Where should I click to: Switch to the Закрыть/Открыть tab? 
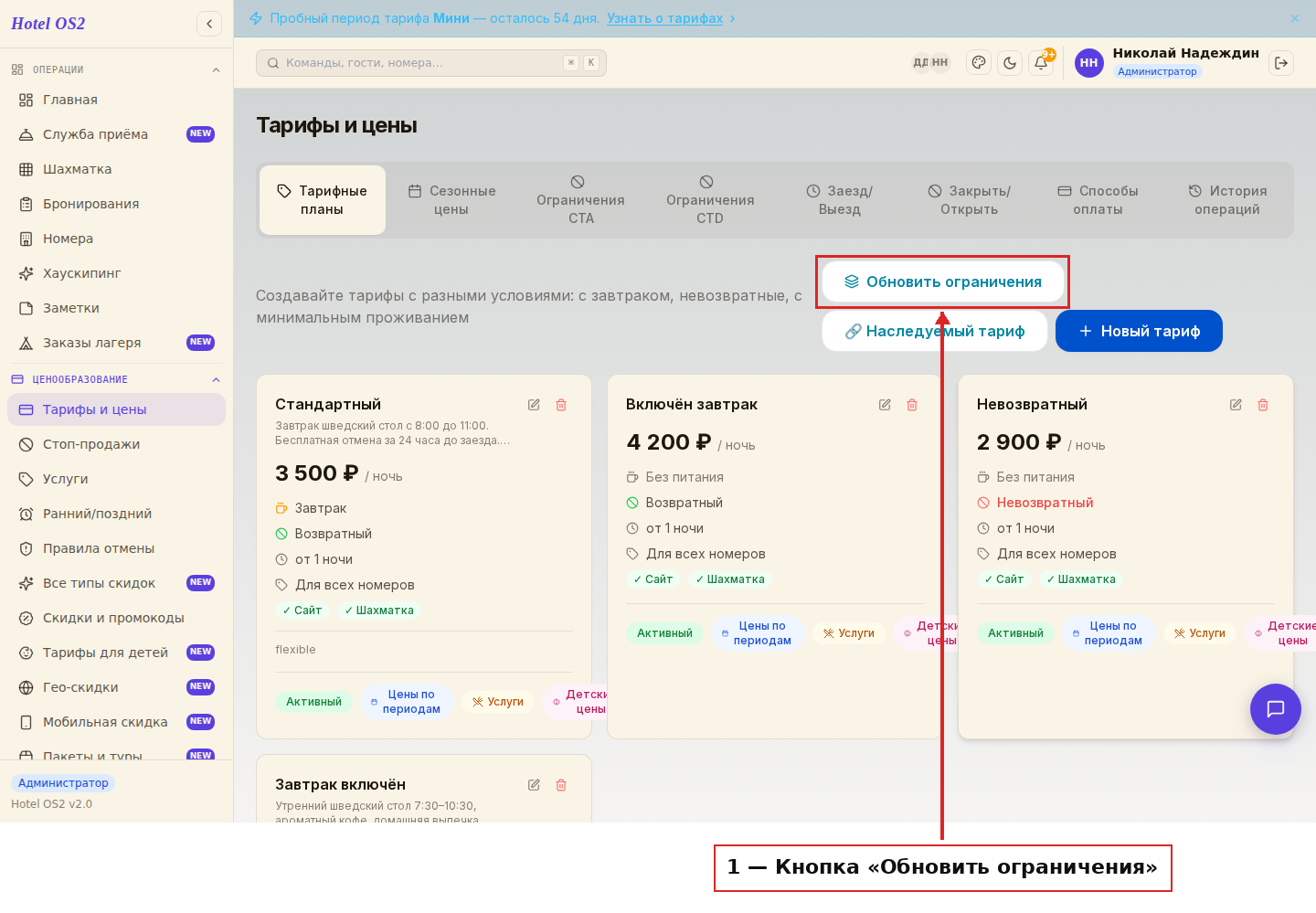(969, 200)
